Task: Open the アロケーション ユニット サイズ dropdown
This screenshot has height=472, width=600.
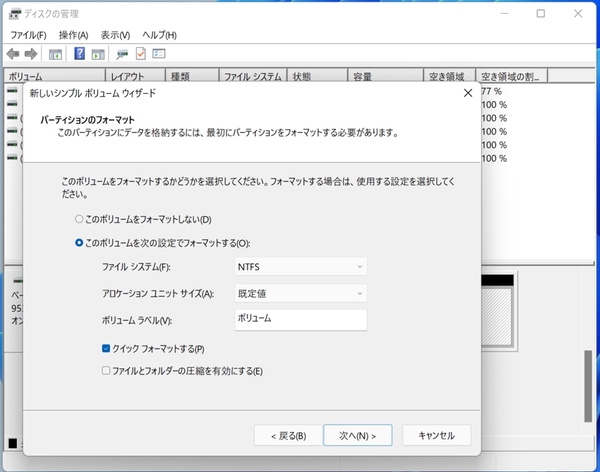Action: point(301,294)
